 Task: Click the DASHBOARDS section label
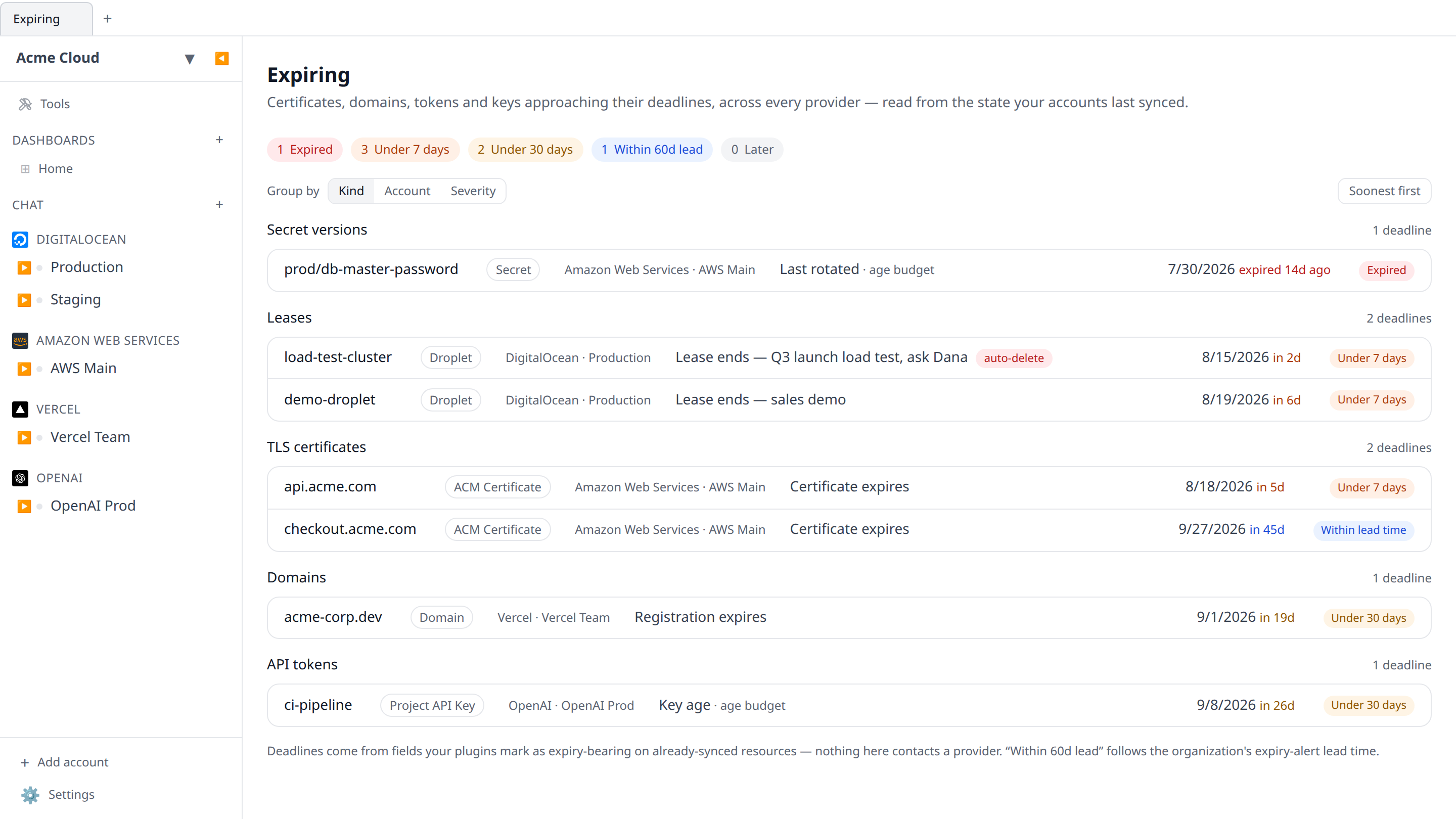54,140
